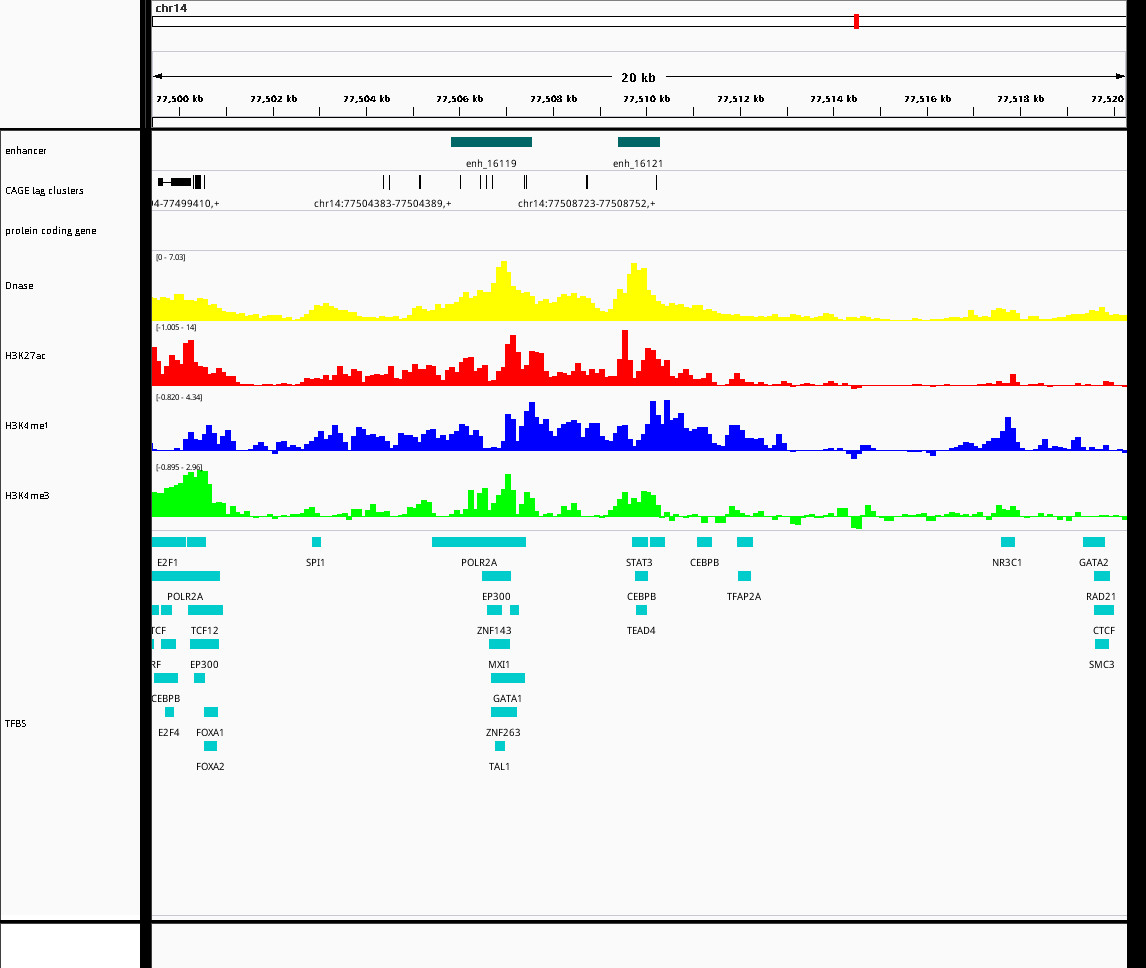Image resolution: width=1146 pixels, height=968 pixels.
Task: Select the CAGE tag clusters track label
Action: click(x=44, y=191)
